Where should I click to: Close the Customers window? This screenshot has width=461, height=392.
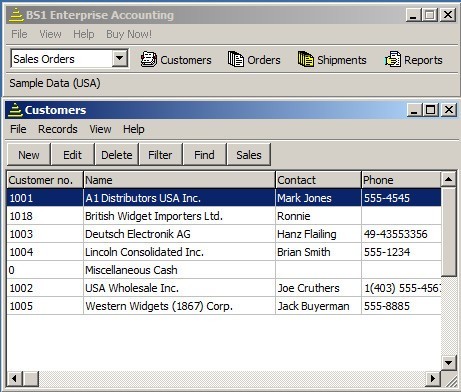coord(449,110)
